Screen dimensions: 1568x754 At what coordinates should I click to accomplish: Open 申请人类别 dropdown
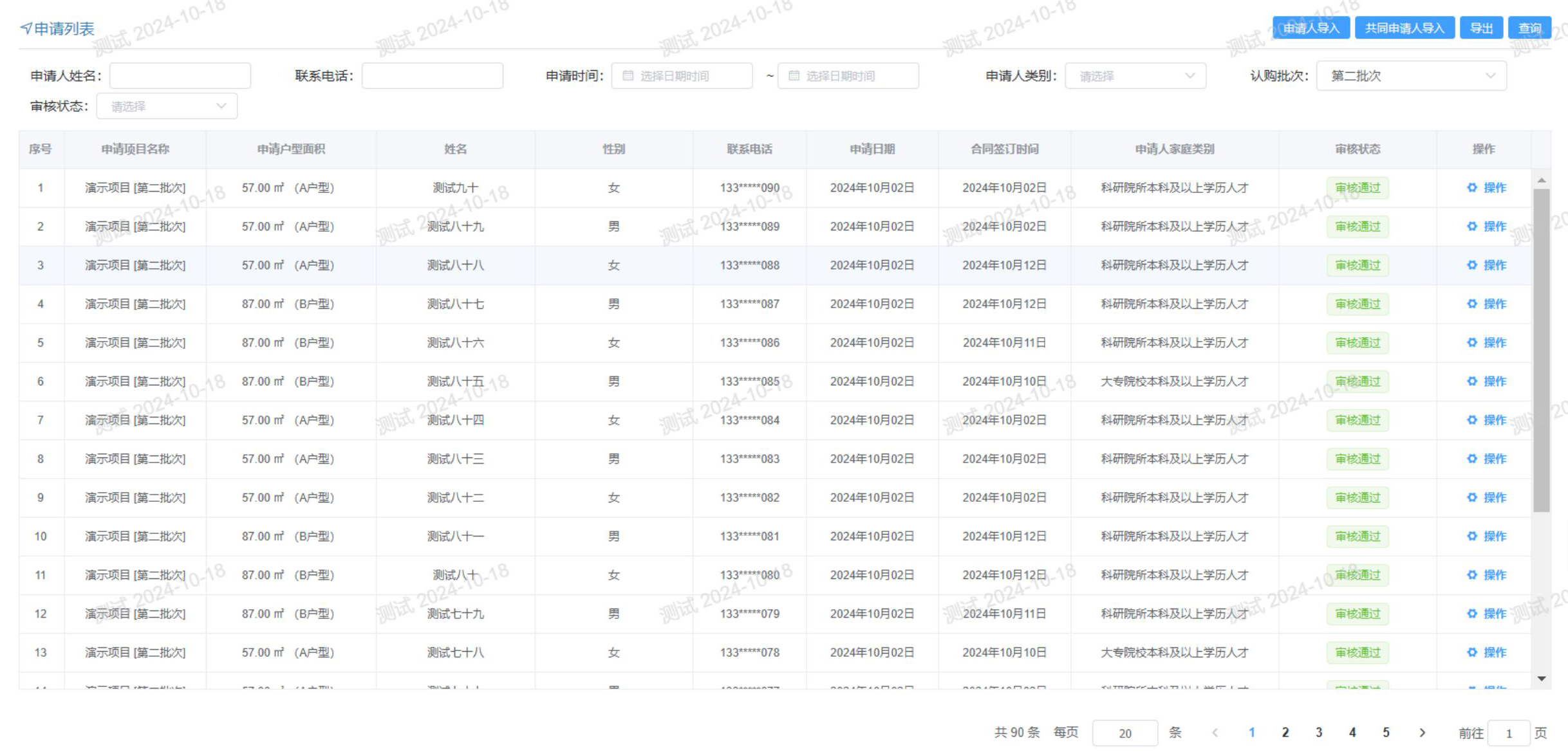(1135, 76)
